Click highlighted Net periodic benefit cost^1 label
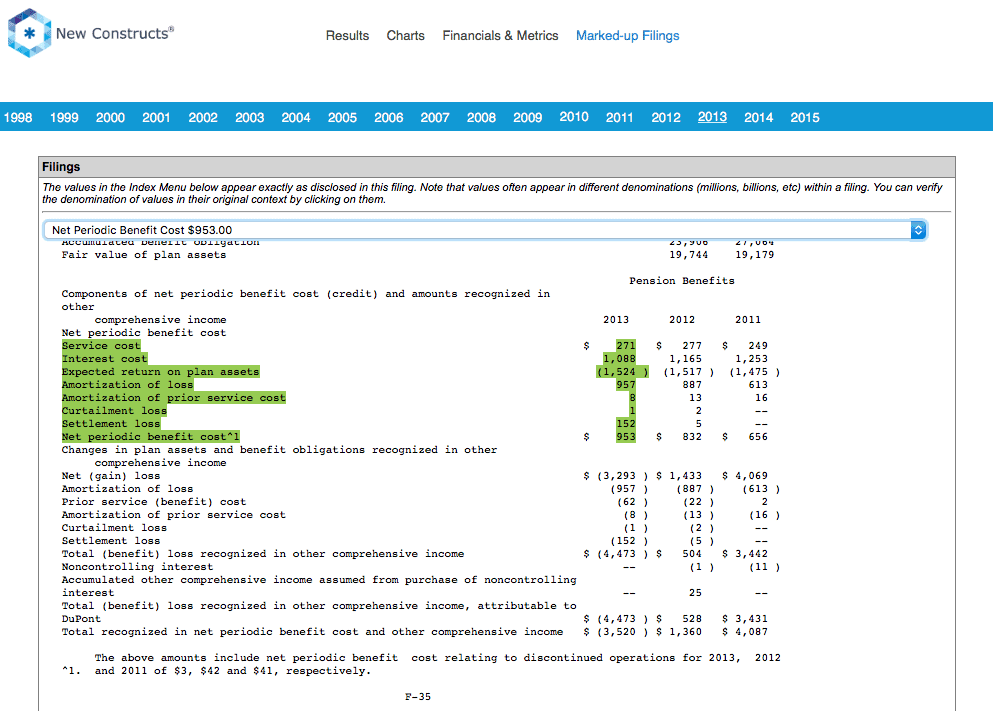 coord(151,437)
